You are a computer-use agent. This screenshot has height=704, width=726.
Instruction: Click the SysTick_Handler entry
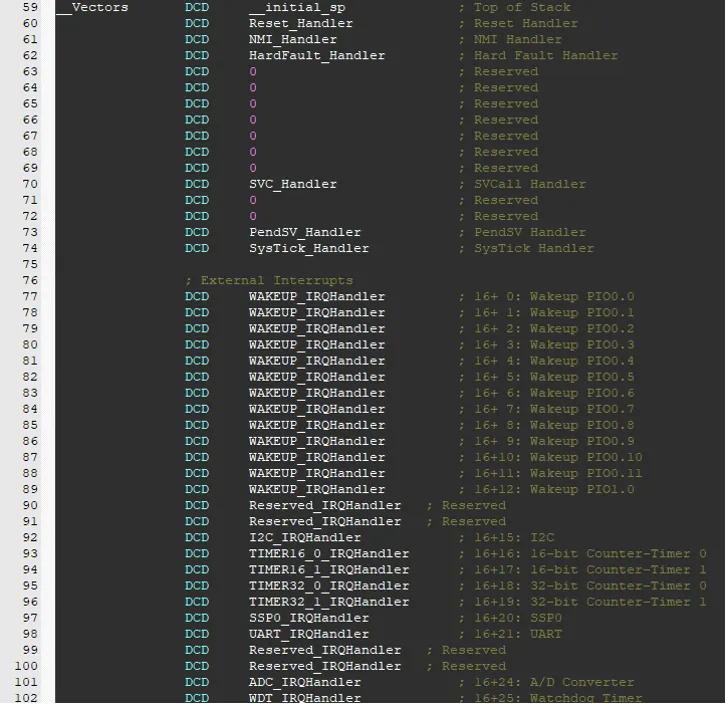[308, 248]
